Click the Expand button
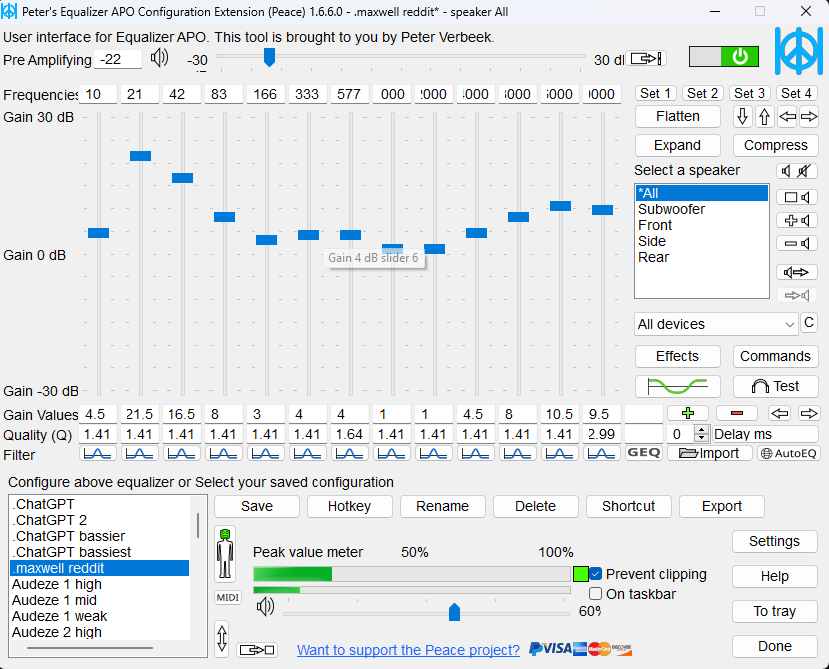The width and height of the screenshot is (829, 669). coord(677,145)
